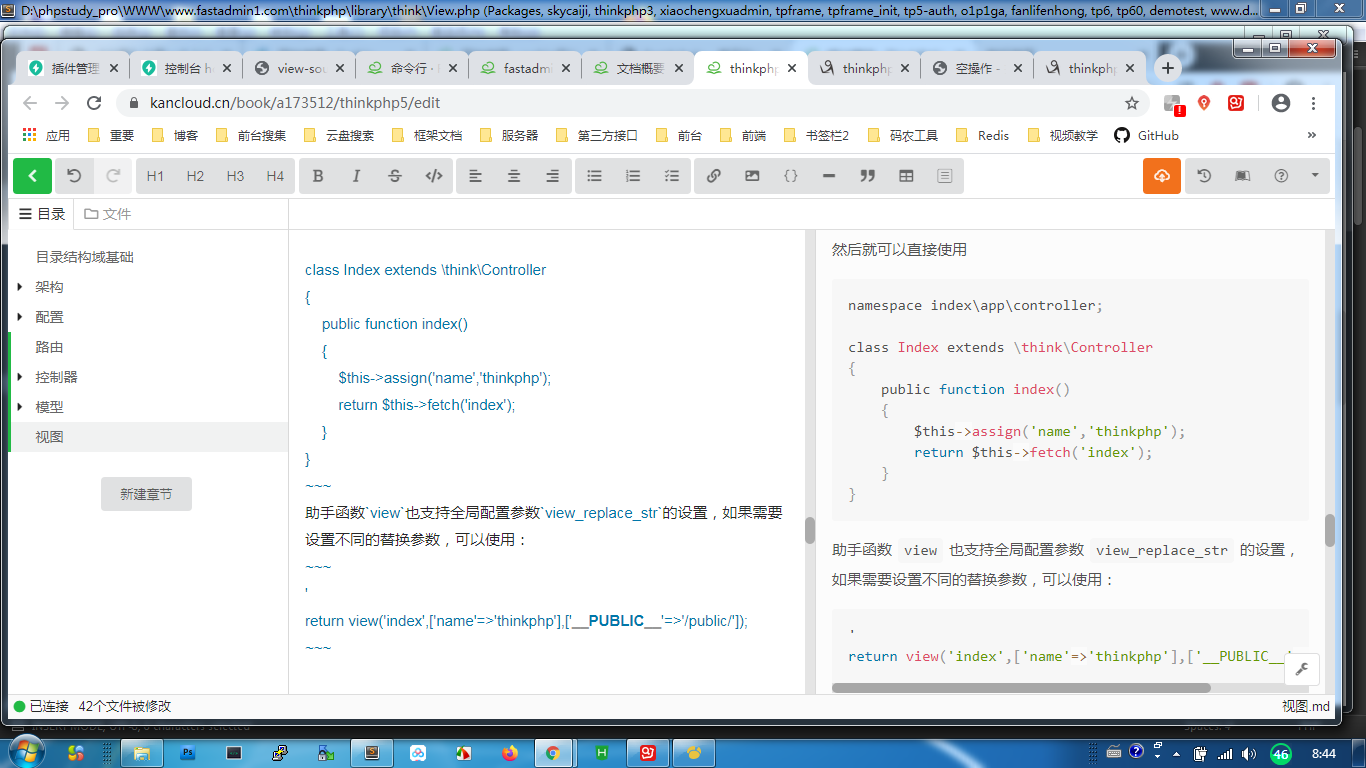Click the green back arrow button
The height and width of the screenshot is (768, 1366).
pyautogui.click(x=32, y=176)
